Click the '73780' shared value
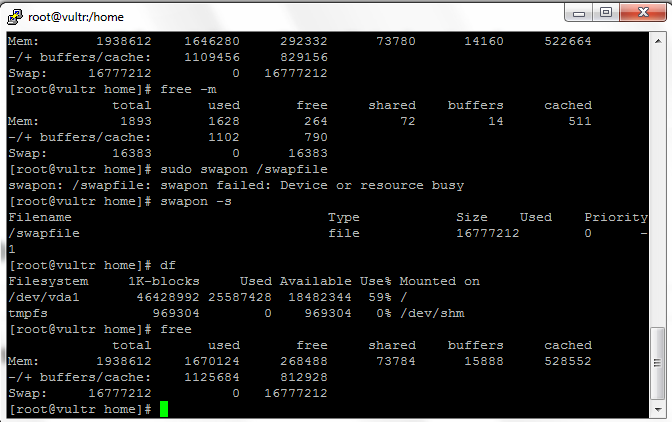The height and width of the screenshot is (422, 672). 396,42
